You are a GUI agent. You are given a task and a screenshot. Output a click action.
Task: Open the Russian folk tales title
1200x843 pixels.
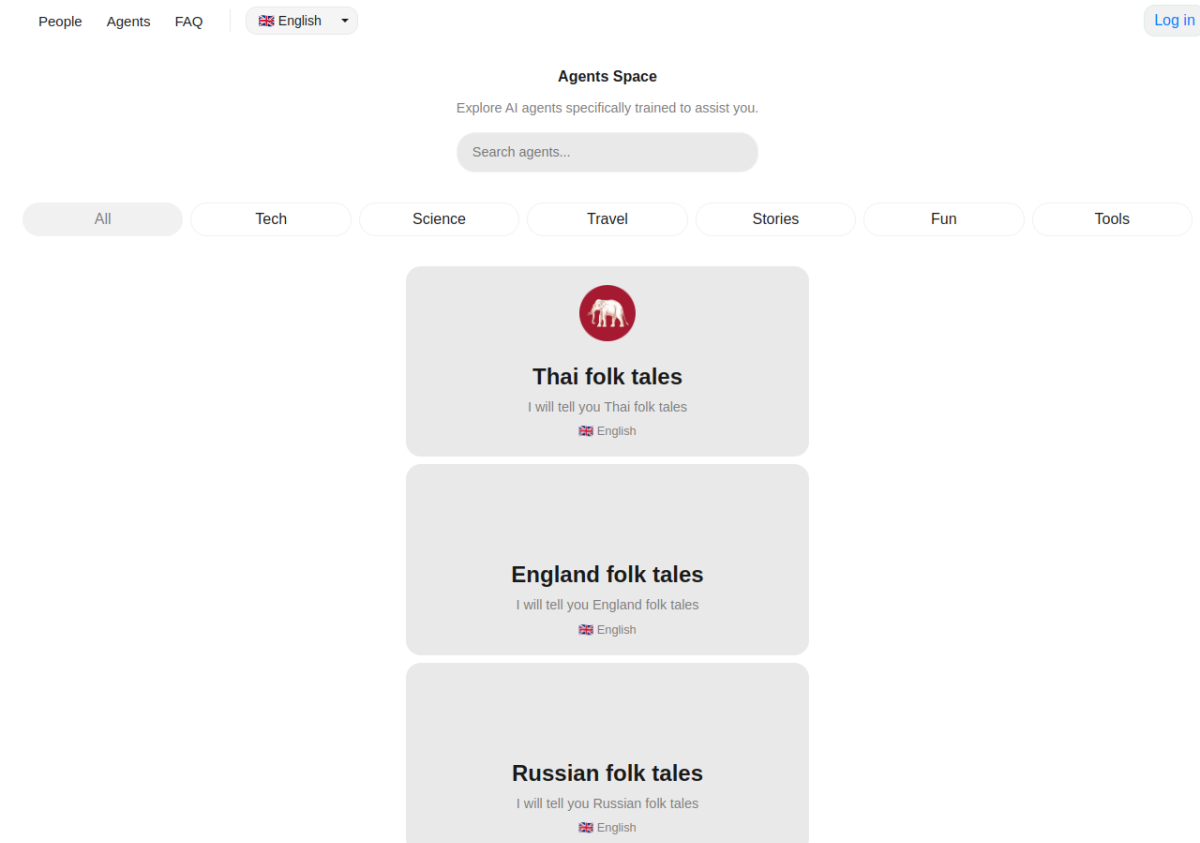(607, 773)
